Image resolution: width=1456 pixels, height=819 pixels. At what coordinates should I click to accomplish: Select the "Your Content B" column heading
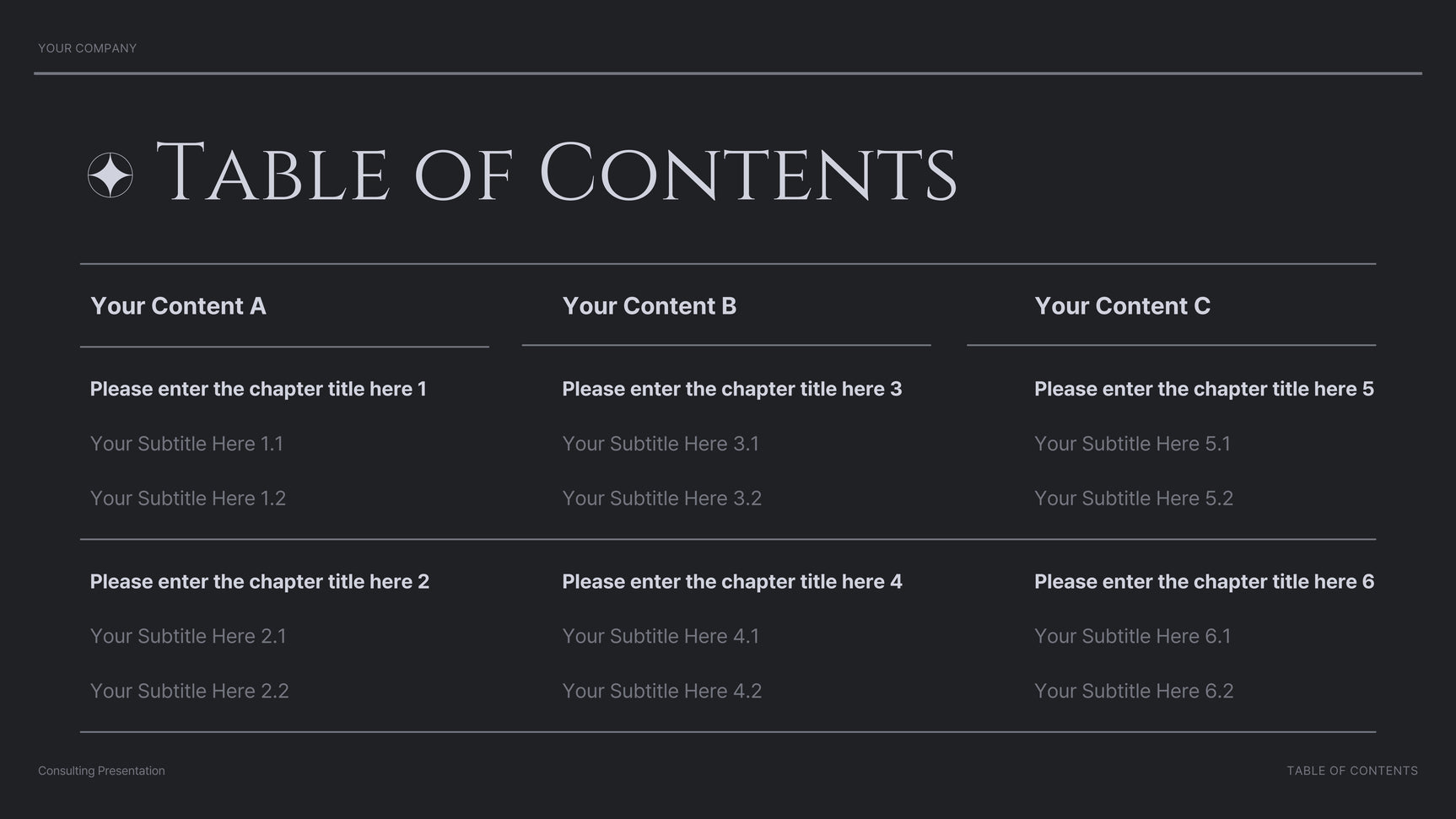[x=649, y=306]
